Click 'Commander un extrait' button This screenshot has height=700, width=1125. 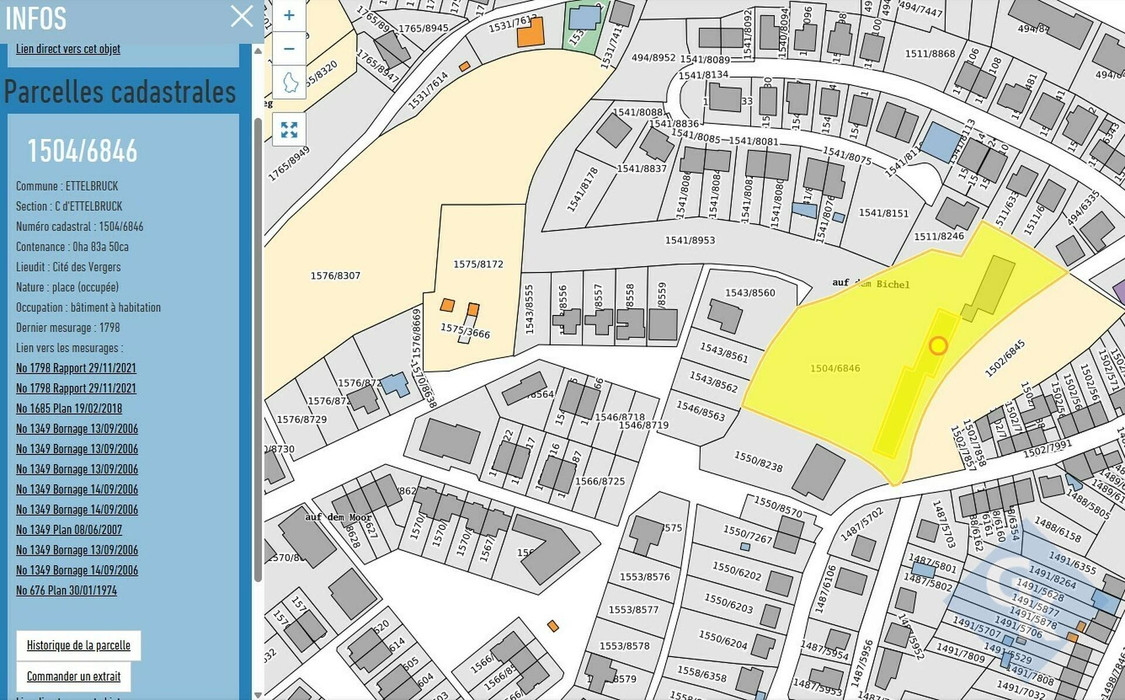point(73,676)
